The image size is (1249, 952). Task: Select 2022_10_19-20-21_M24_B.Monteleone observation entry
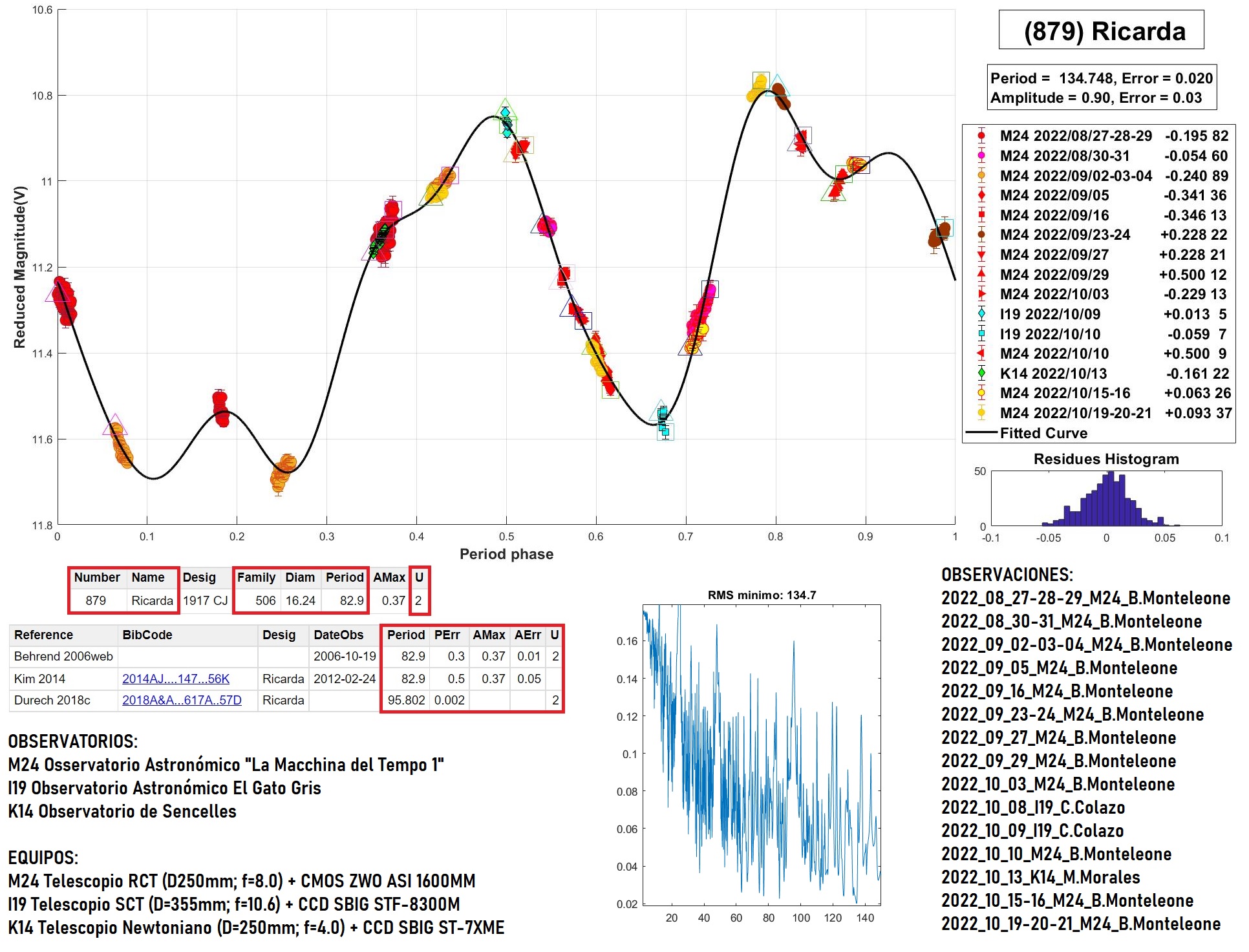[1081, 924]
